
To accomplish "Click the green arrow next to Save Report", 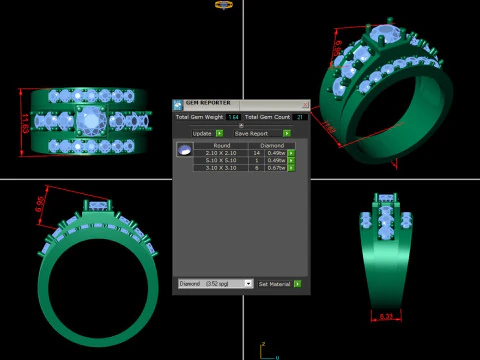I will [287, 133].
